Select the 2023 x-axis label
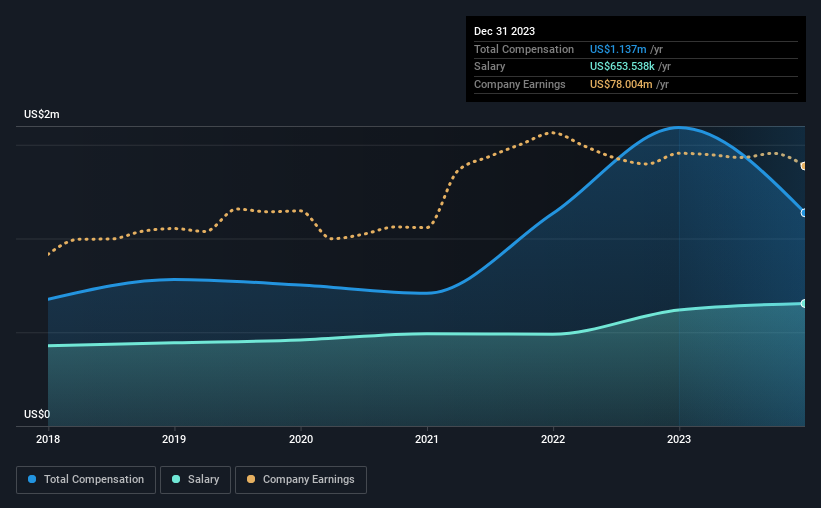 click(x=679, y=439)
